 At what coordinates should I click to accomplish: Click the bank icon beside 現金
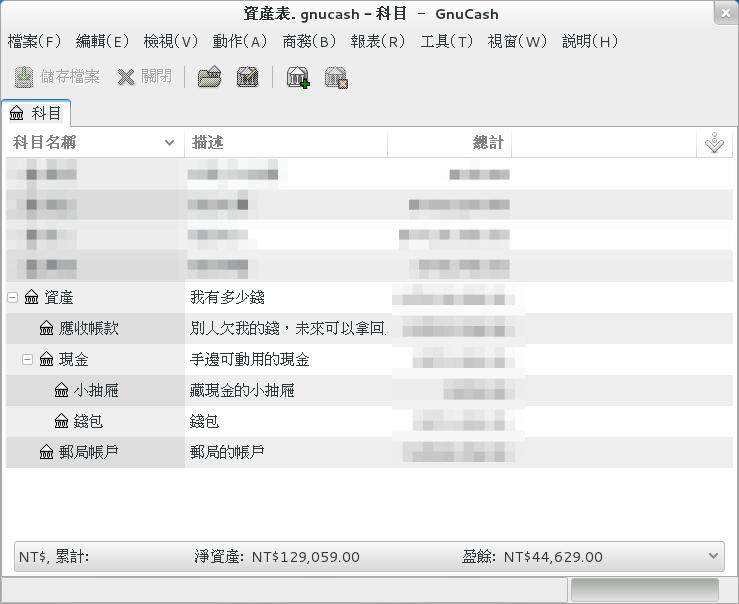click(46, 359)
